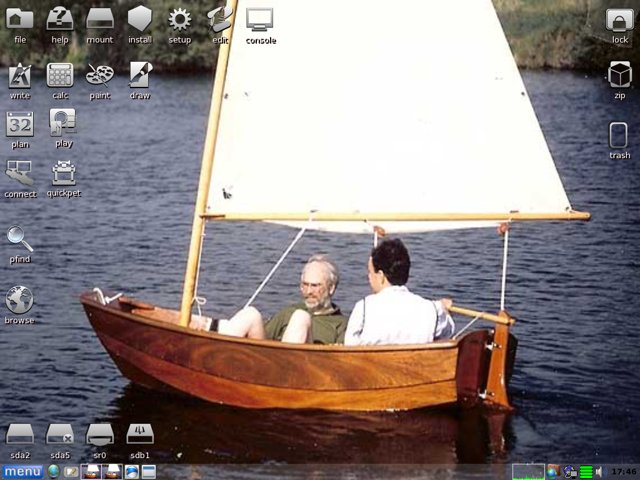This screenshot has height=480, width=640.
Task: Open the volume speaker tray icon
Action: [599, 472]
